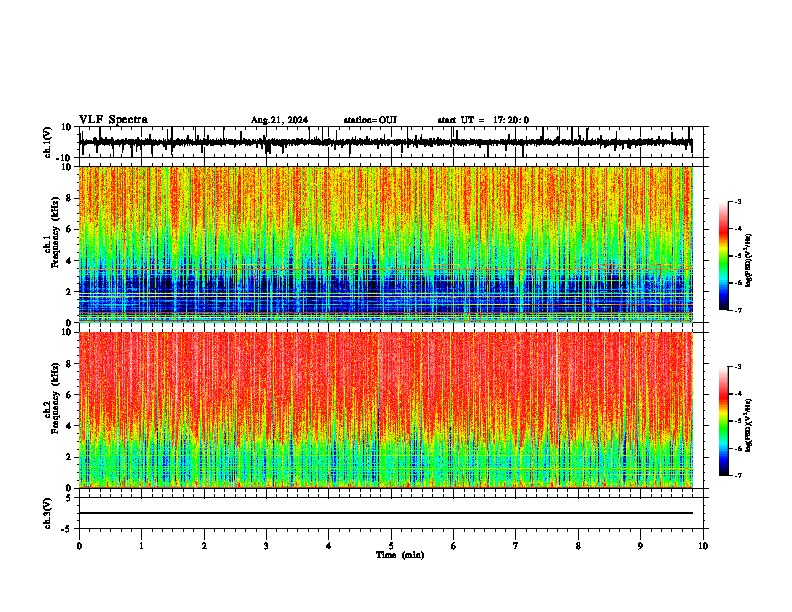Click the "-7" label on ch.1 colorbar
792x612 pixels.
click(737, 310)
